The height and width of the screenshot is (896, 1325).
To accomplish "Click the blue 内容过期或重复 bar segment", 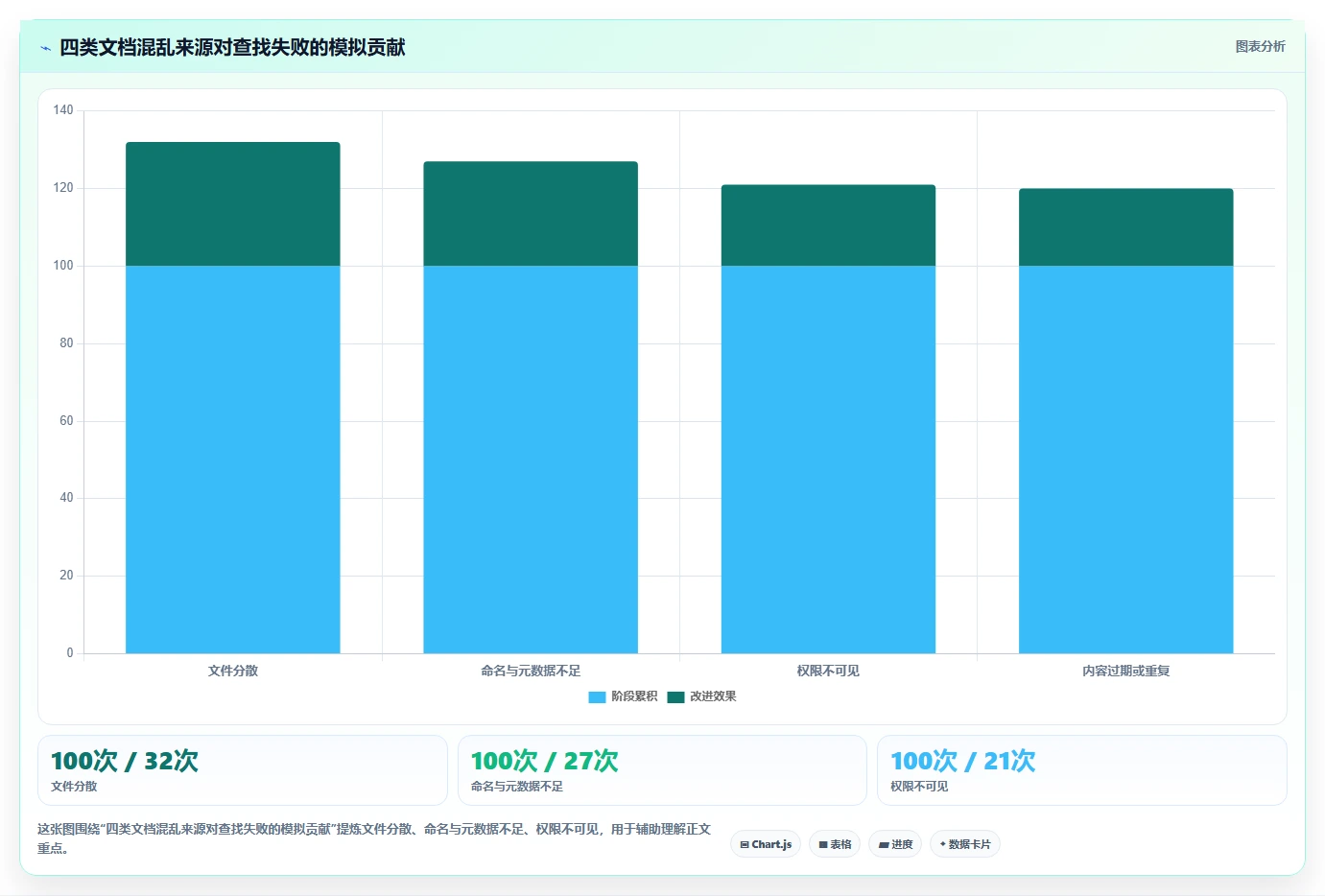I will 1126,460.
